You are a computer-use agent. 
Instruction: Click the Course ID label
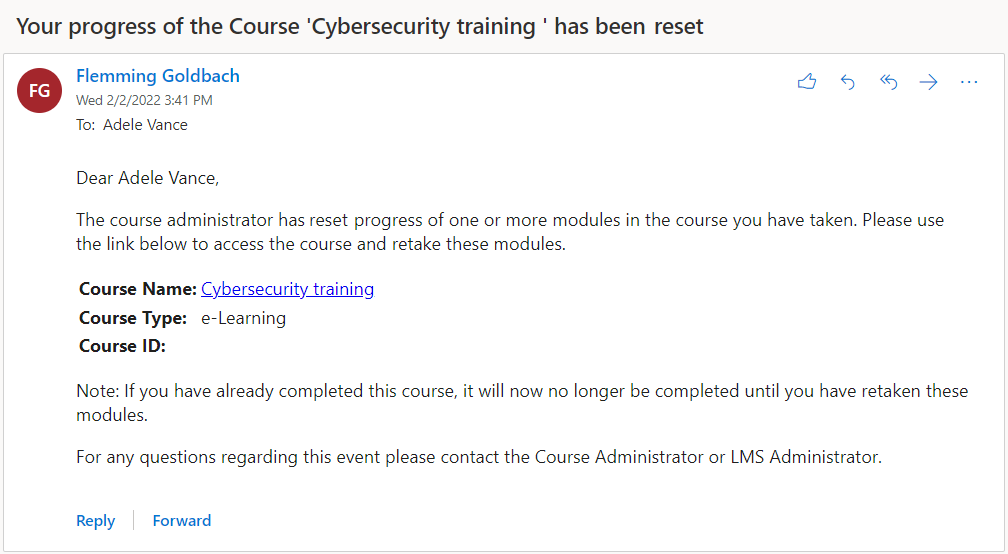point(122,347)
